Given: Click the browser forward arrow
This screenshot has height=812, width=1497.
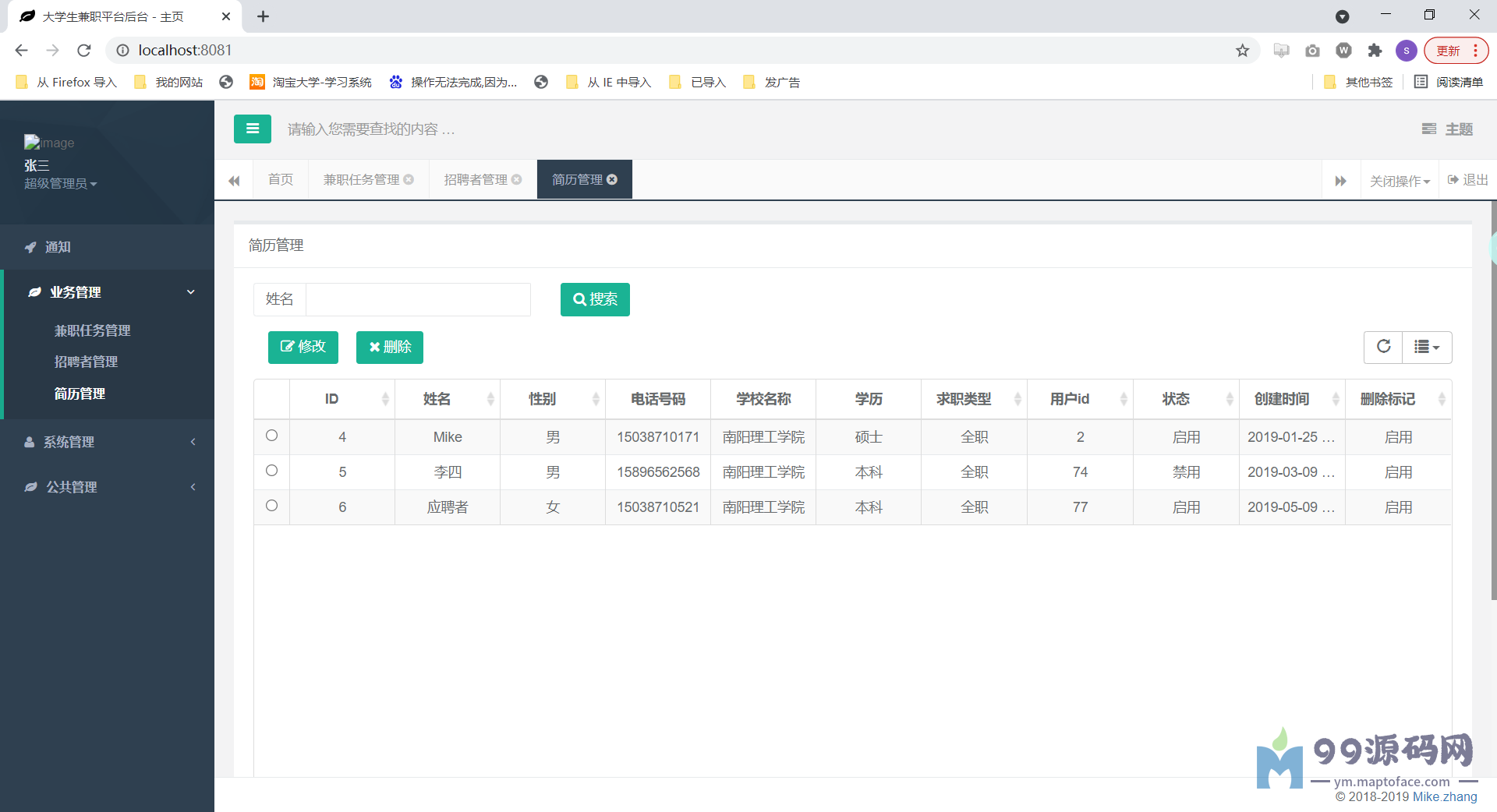Looking at the screenshot, I should 52,51.
